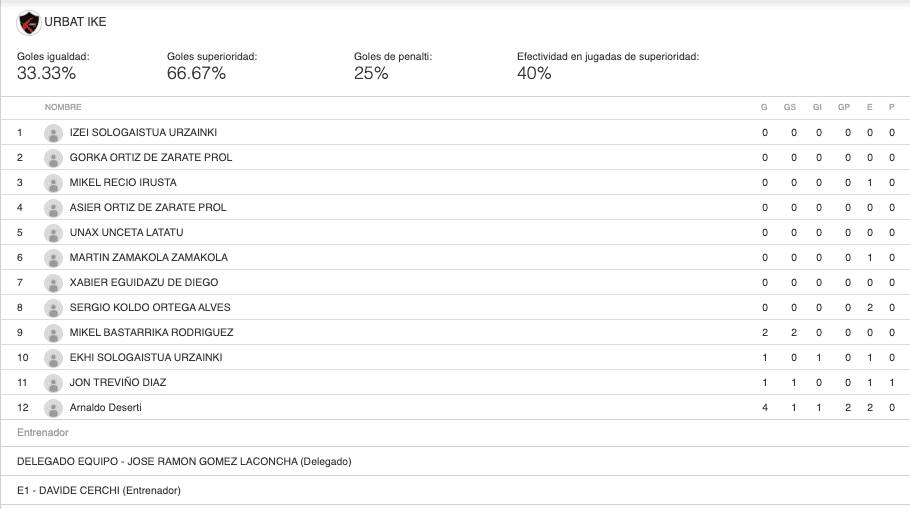Image resolution: width=910 pixels, height=509 pixels.
Task: Open Unax Unceta Latatu's avatar icon
Action: (53, 233)
